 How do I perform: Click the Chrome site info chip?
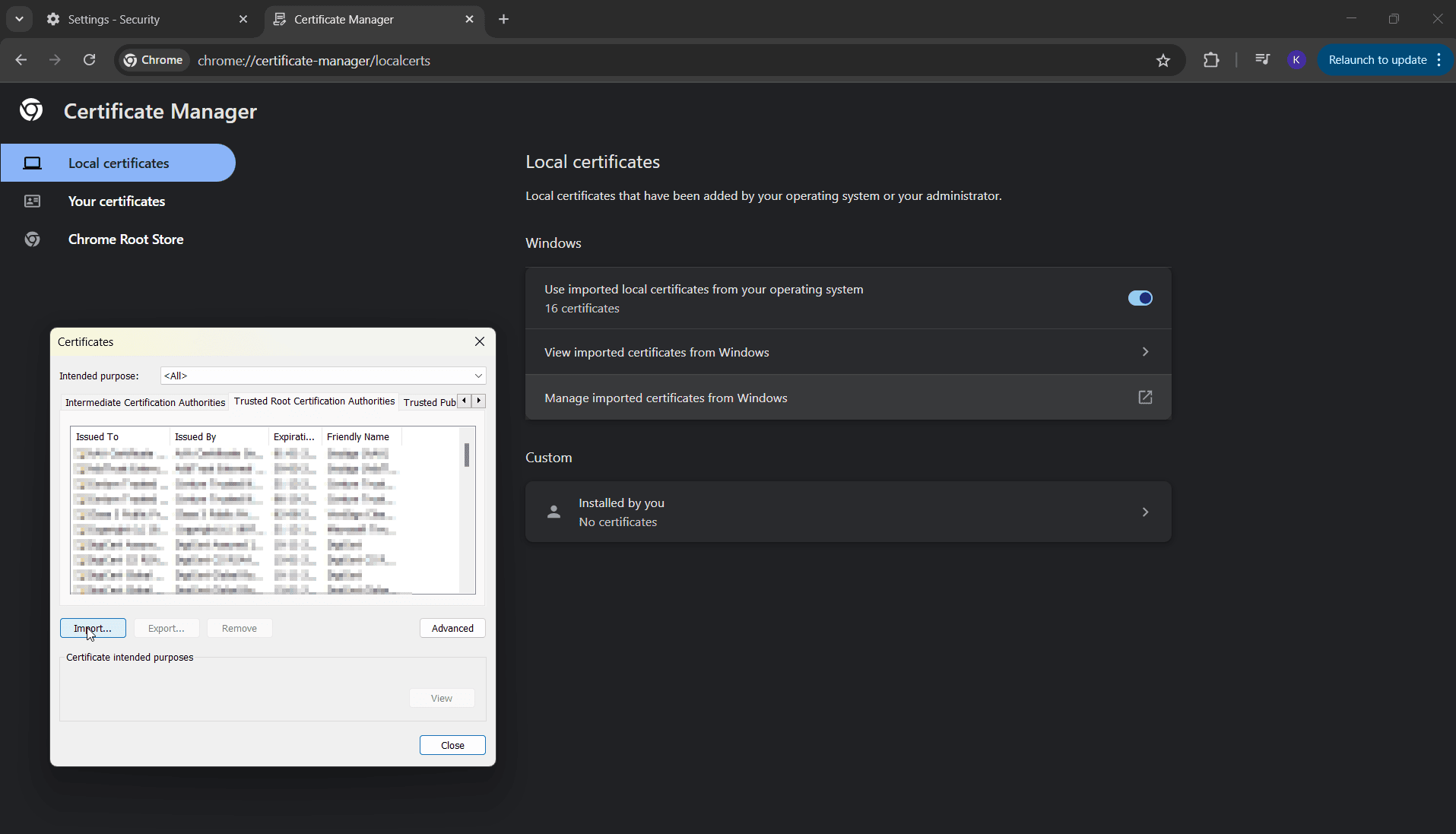point(154,60)
